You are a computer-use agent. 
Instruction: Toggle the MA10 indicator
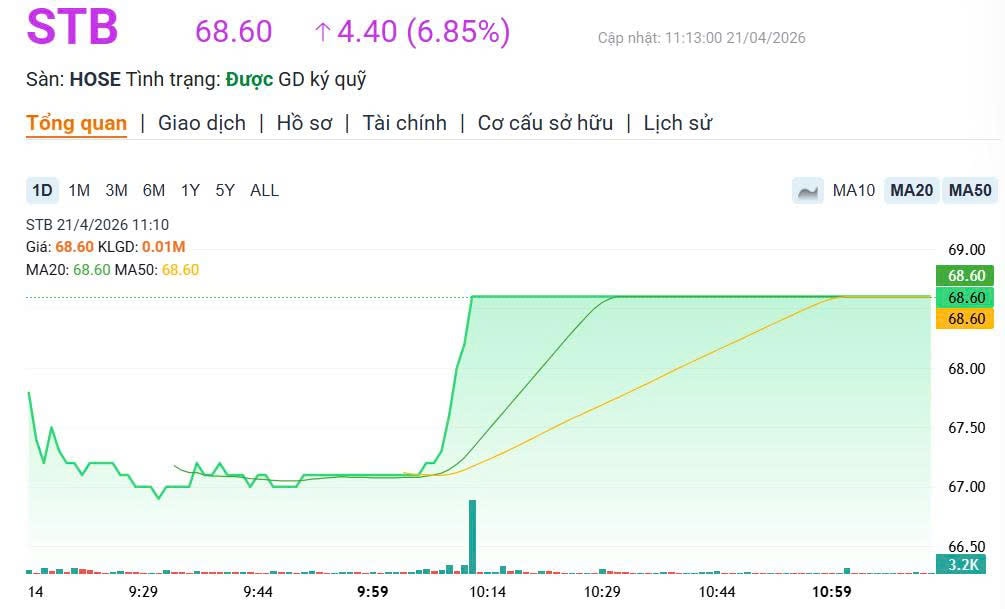coord(854,190)
